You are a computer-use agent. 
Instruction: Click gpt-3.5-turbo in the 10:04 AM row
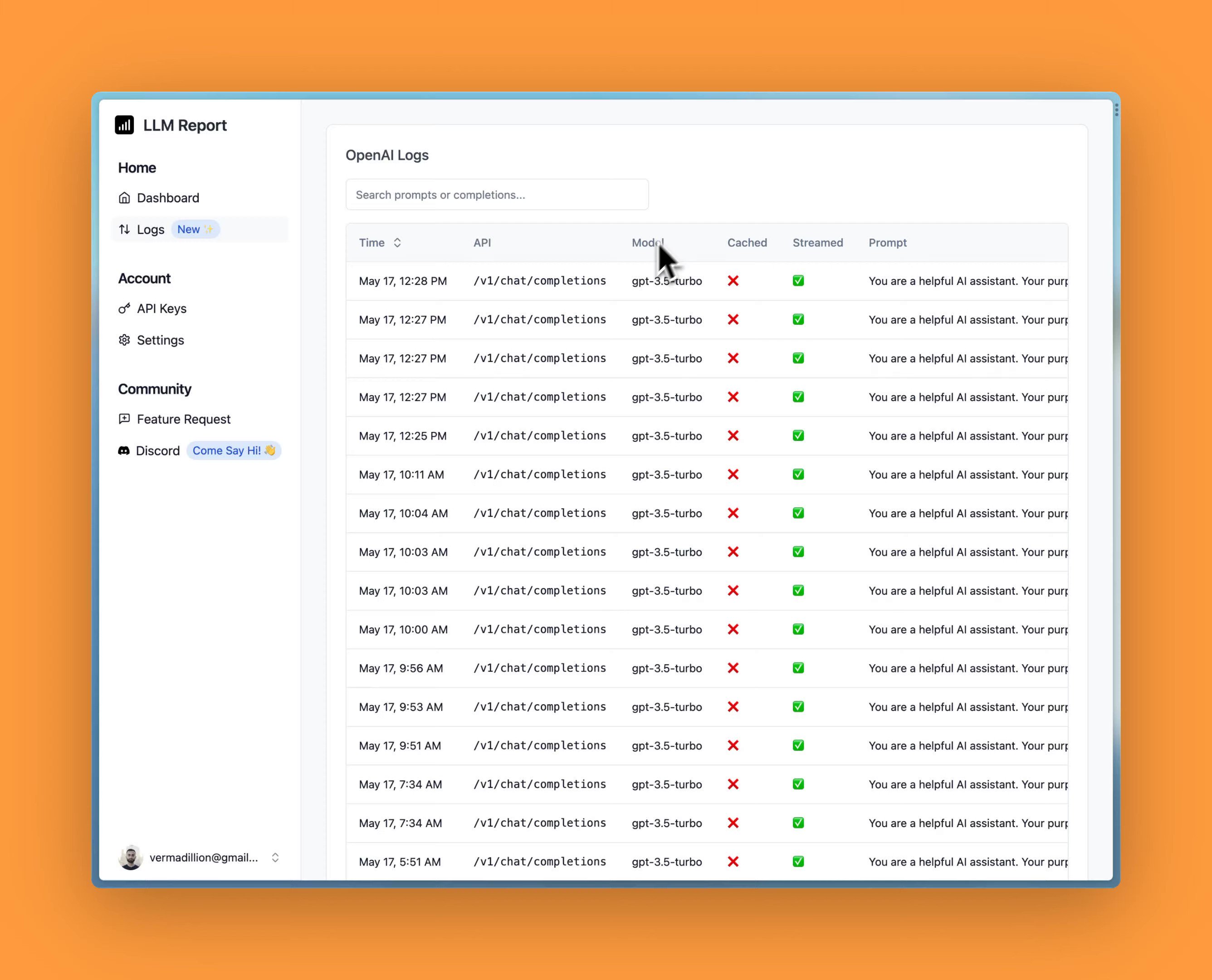667,513
